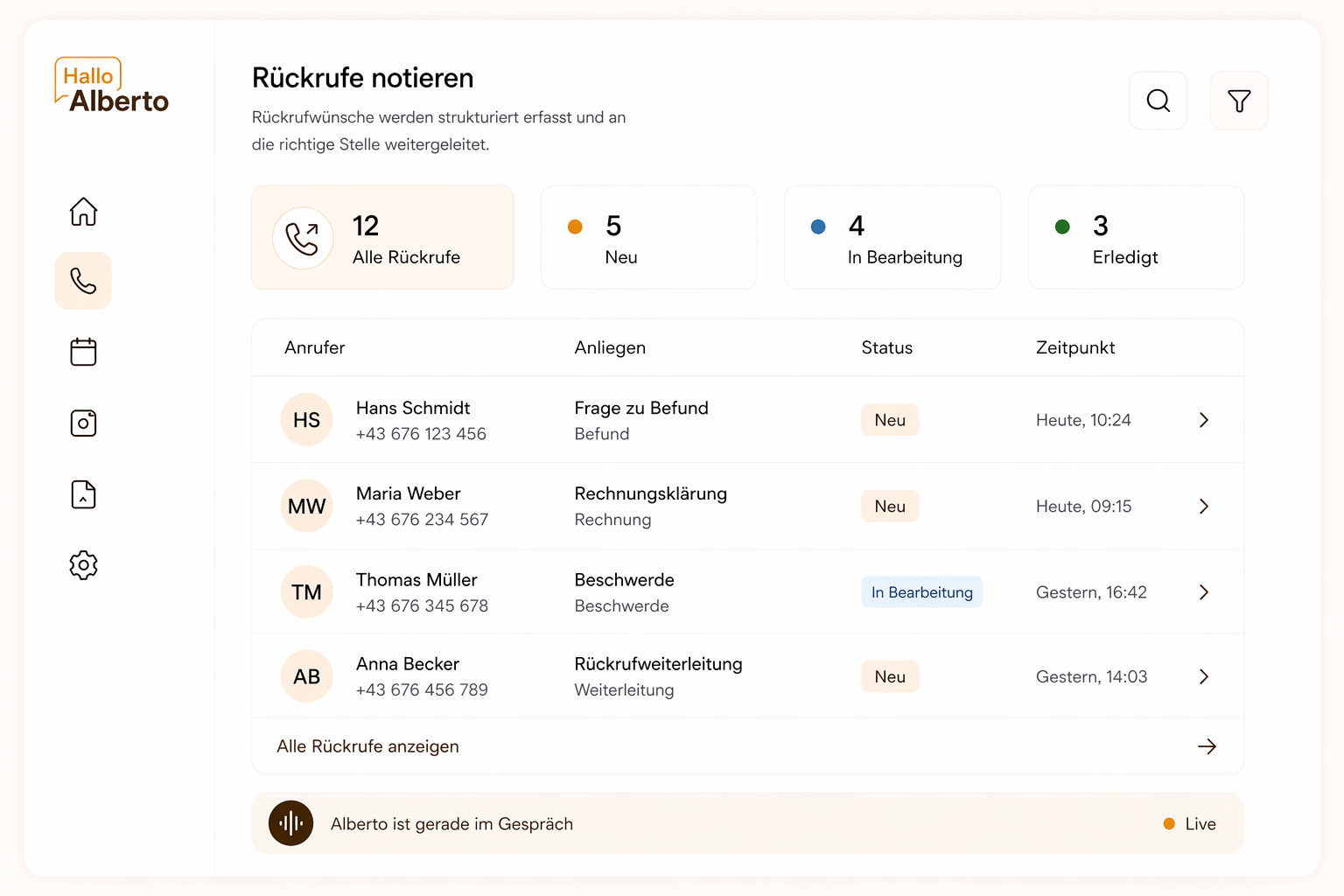Click the HS avatar of Hans Schmidt
This screenshot has height=896, width=1344.
coord(307,420)
